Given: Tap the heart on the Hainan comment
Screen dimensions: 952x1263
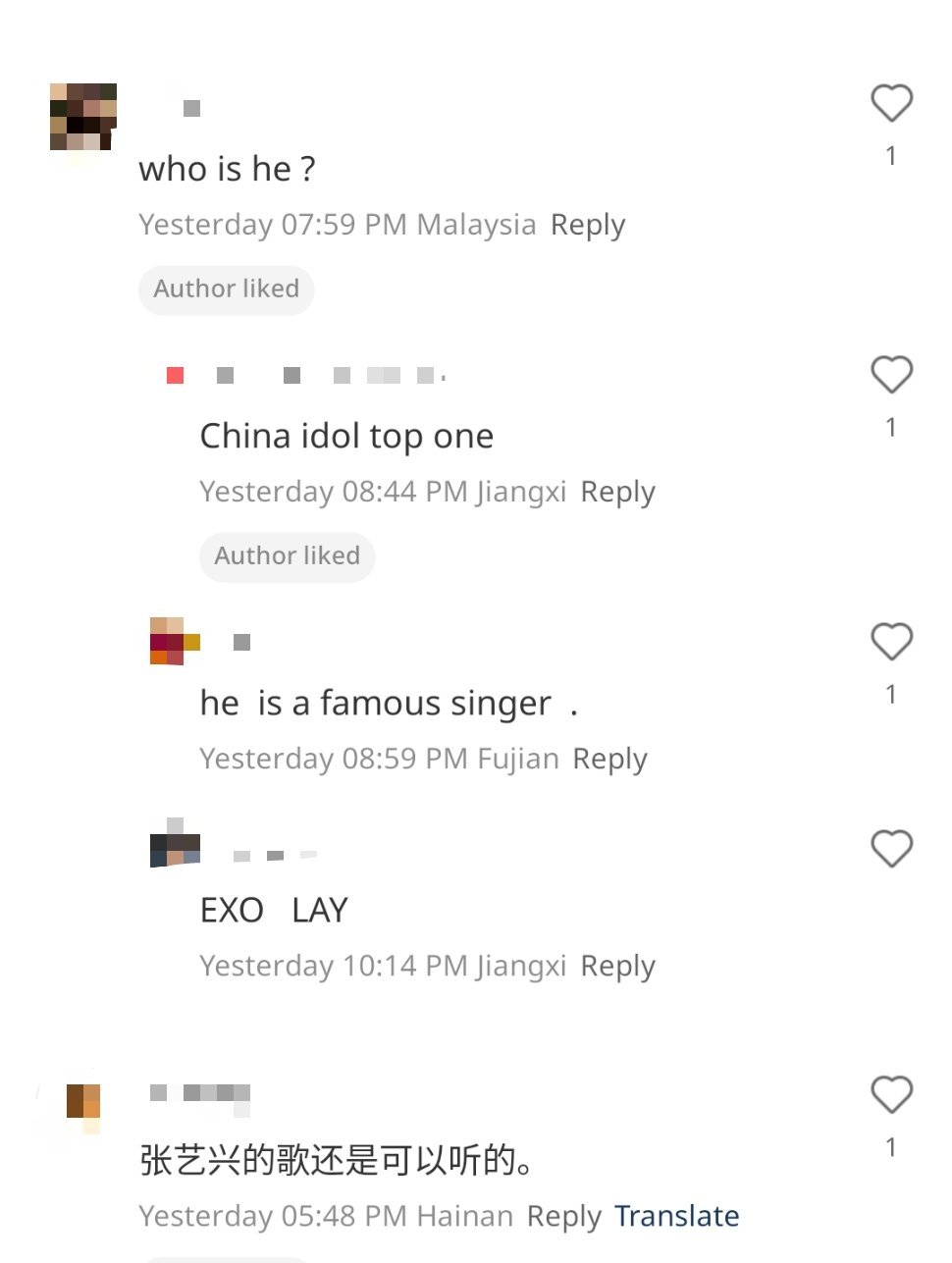Looking at the screenshot, I should [891, 1094].
